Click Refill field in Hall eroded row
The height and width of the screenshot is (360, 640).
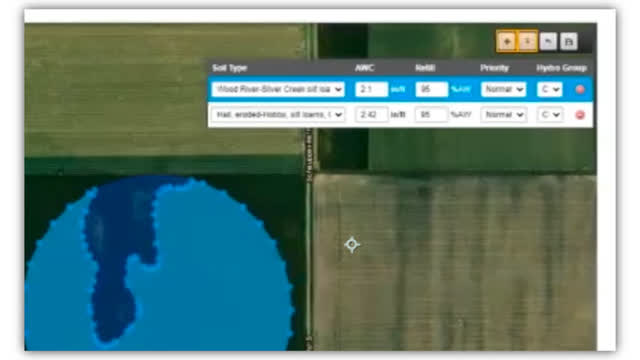pyautogui.click(x=431, y=115)
